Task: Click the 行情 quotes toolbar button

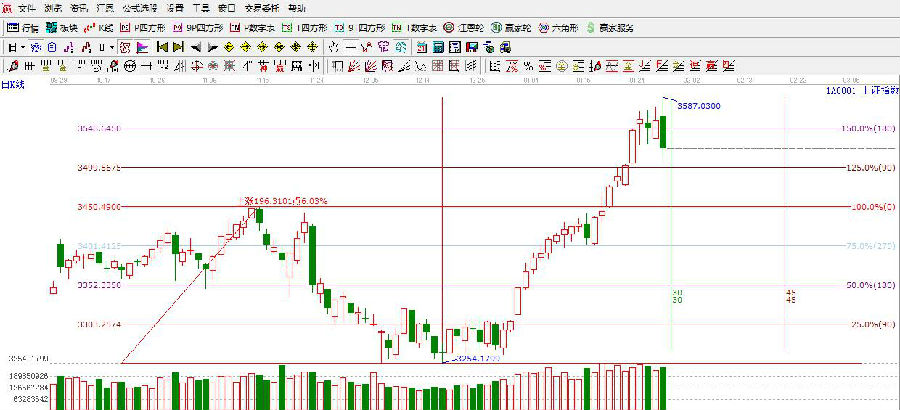Action: [24, 27]
